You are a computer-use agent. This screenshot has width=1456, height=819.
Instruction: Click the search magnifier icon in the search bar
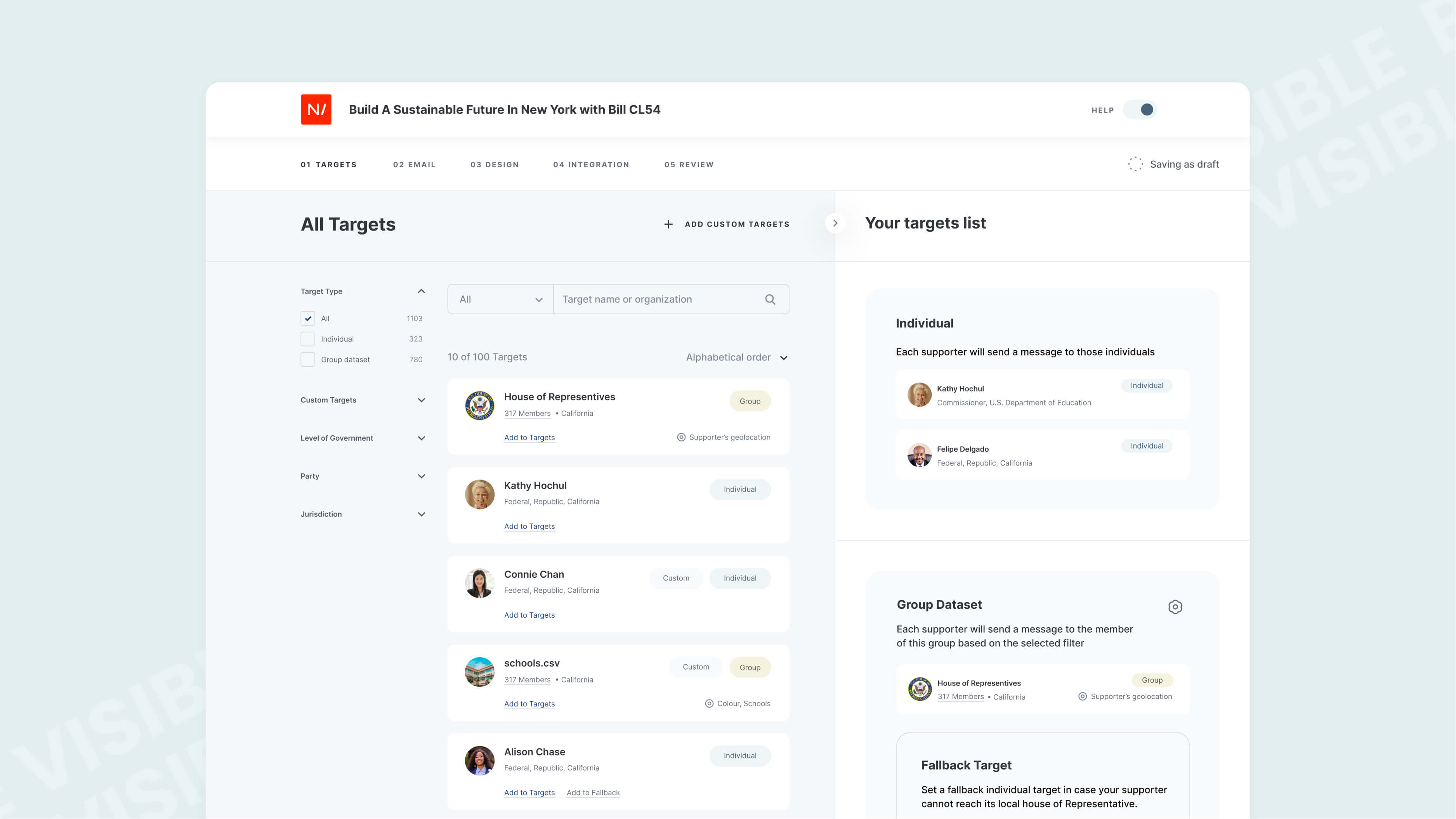coord(770,299)
